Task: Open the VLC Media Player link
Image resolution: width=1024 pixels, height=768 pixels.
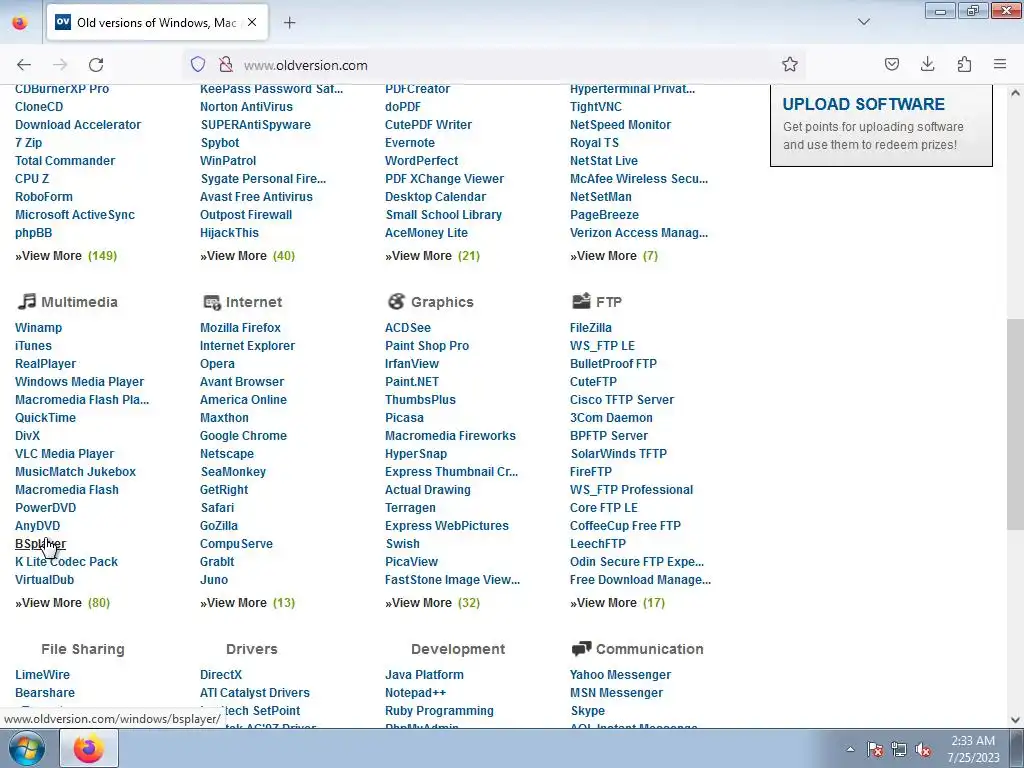Action: tap(64, 454)
